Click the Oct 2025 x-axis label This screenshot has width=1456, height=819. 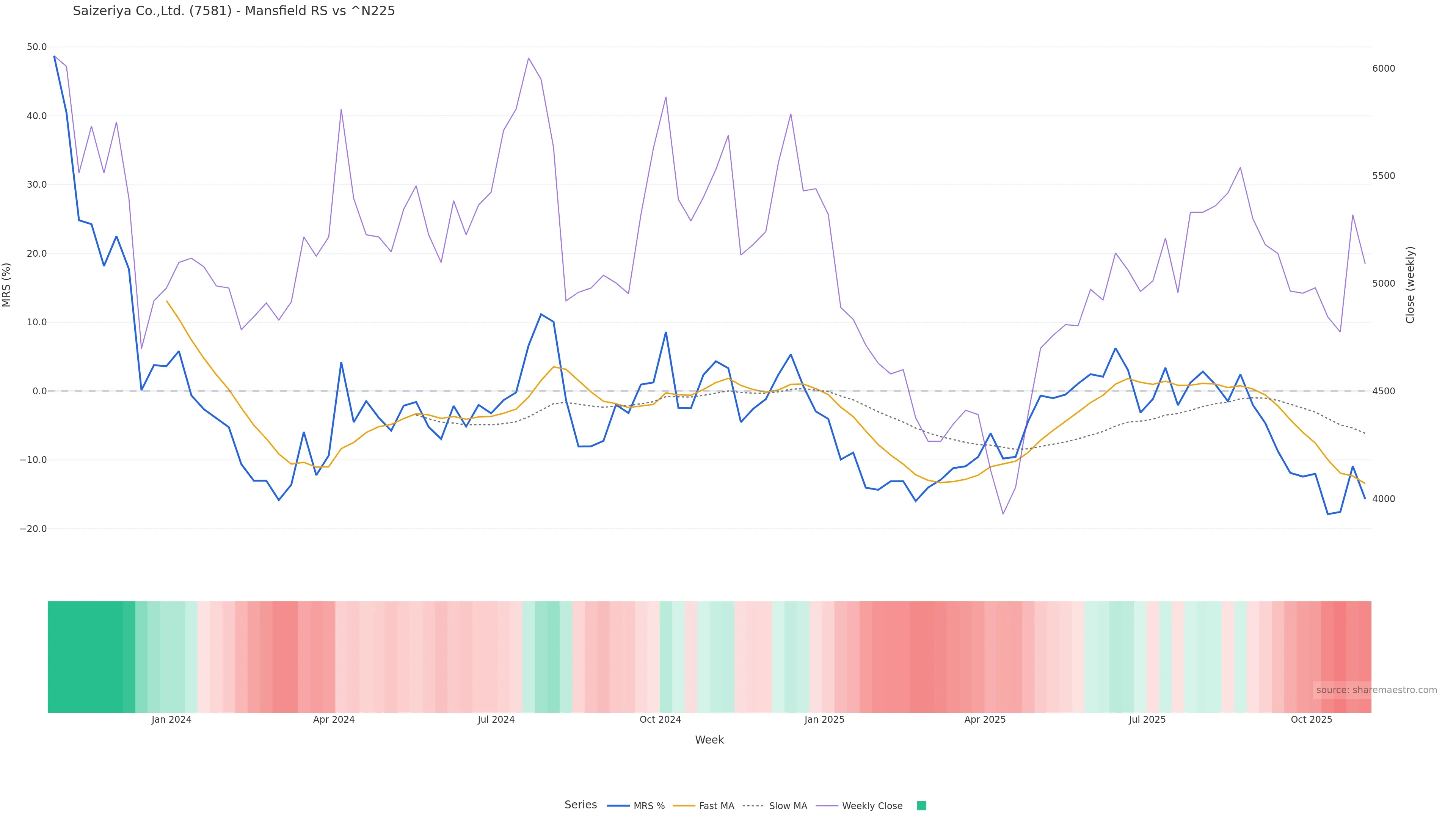click(x=1311, y=720)
